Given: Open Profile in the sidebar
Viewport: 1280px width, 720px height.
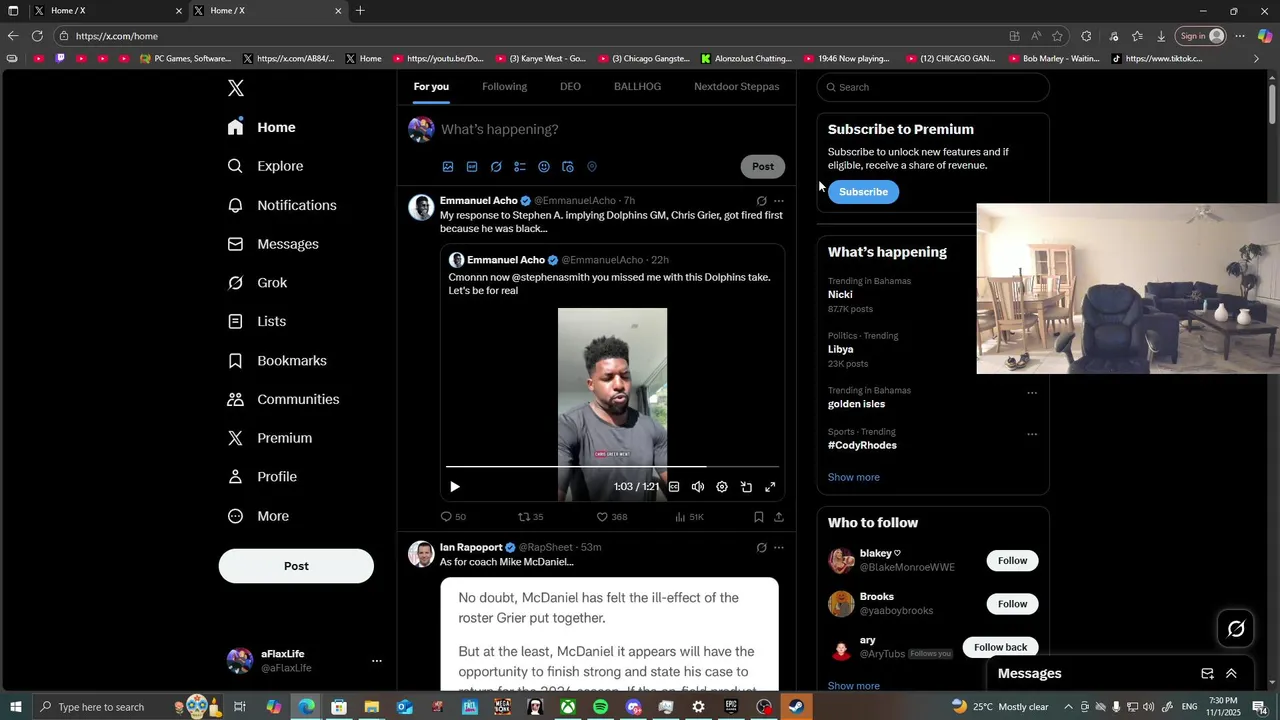Looking at the screenshot, I should (x=263, y=477).
